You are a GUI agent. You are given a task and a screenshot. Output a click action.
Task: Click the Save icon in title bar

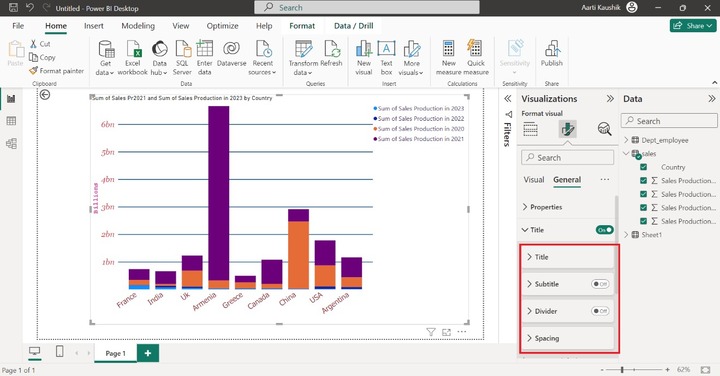[x=13, y=7]
